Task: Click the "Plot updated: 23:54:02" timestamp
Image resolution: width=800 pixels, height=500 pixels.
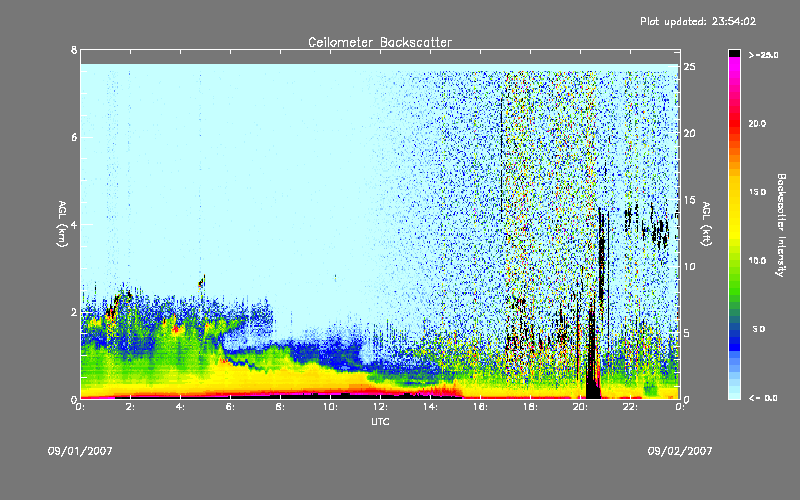Action: click(x=698, y=21)
